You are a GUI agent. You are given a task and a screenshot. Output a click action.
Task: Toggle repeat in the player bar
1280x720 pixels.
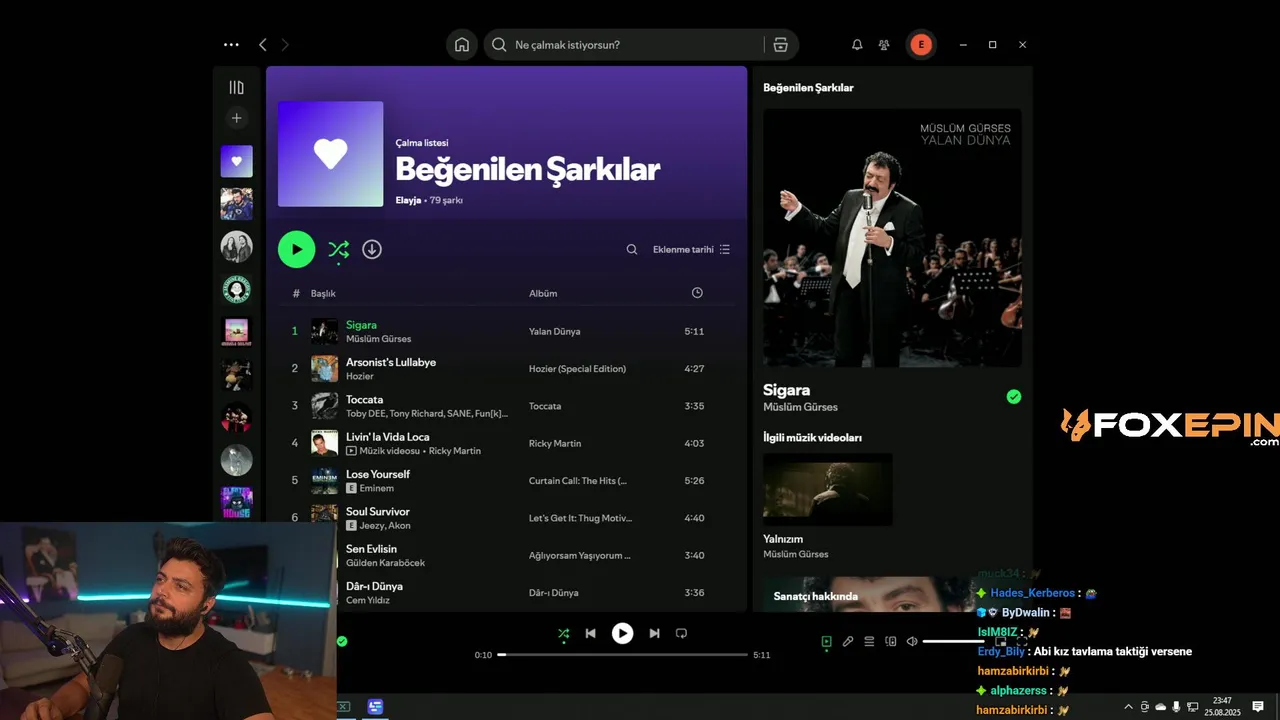(x=682, y=633)
